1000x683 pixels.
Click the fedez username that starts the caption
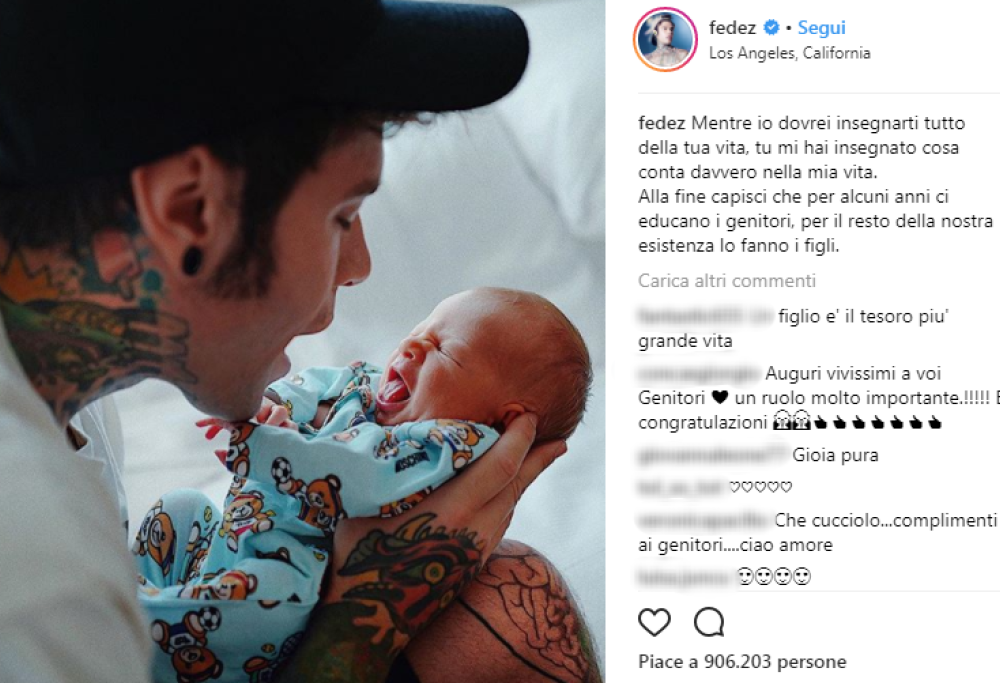point(662,123)
